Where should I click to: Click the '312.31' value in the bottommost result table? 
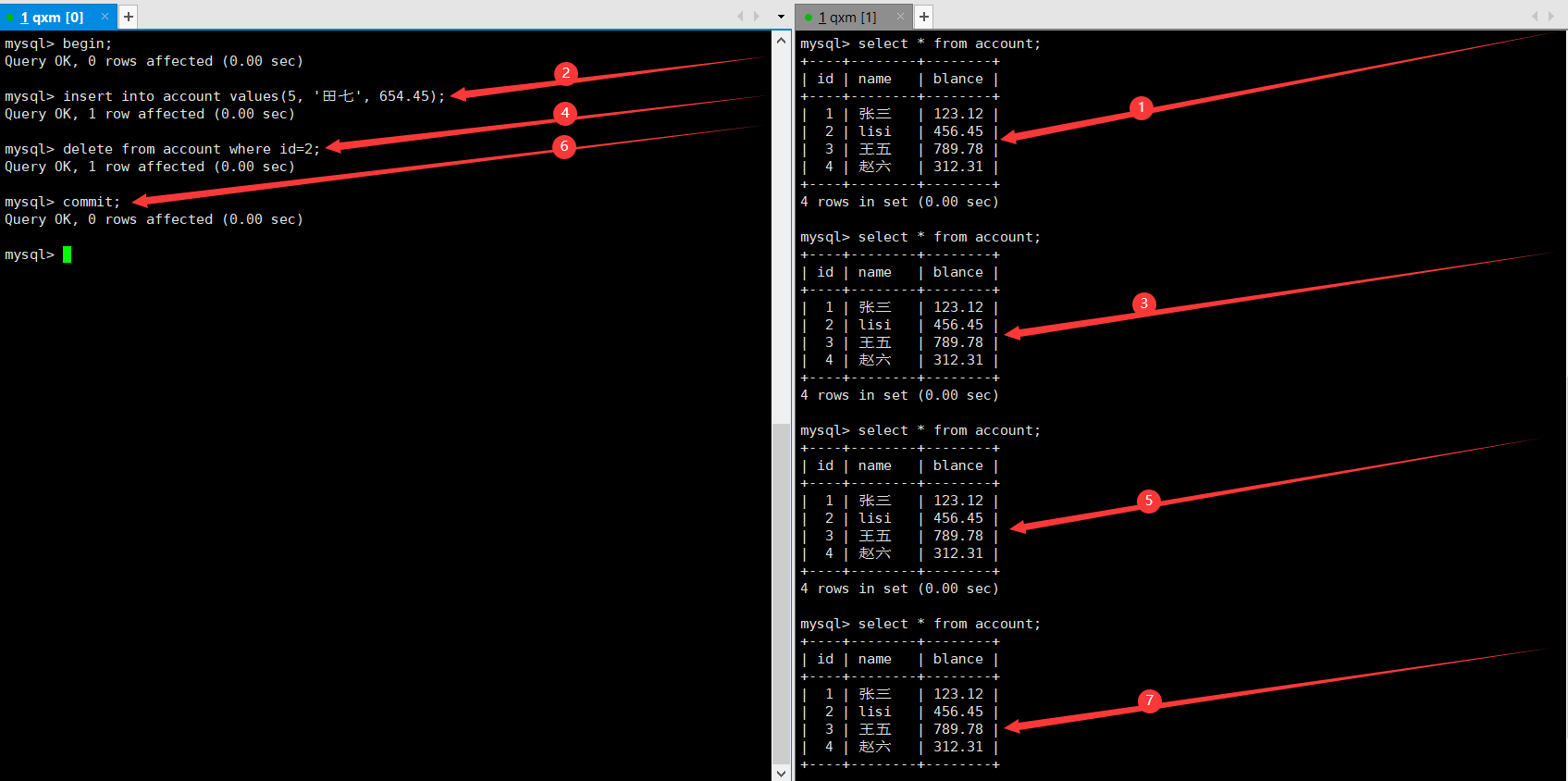958,747
